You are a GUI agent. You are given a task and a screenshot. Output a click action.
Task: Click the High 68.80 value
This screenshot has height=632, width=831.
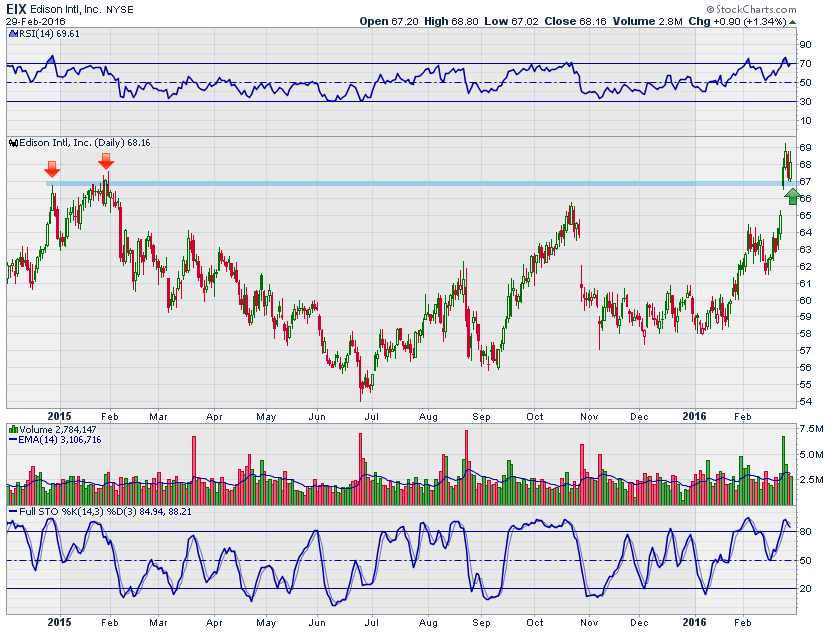click(x=451, y=22)
